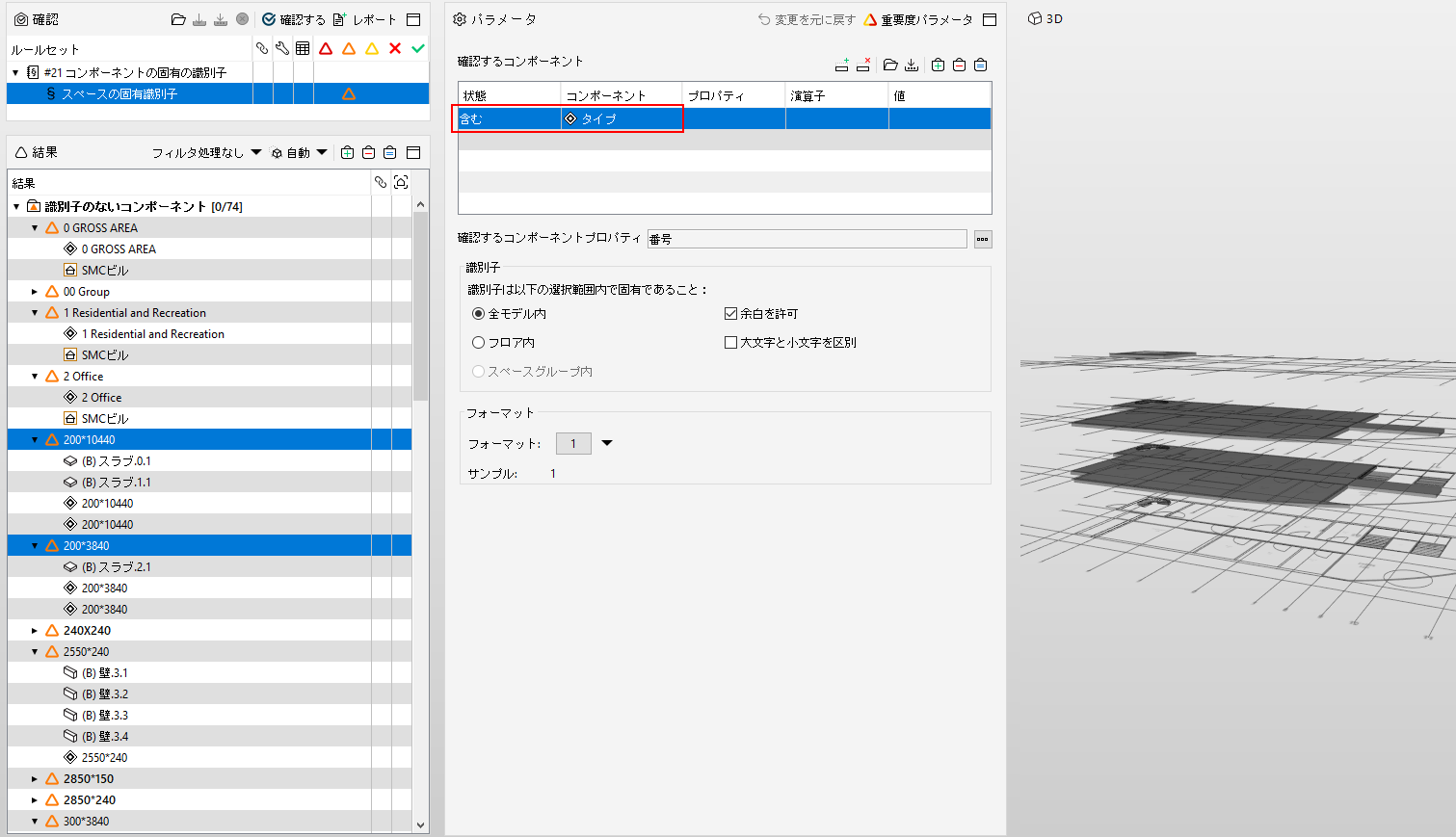Click the 2850*240 result row
Image resolution: width=1456 pixels, height=837 pixels.
tap(209, 800)
